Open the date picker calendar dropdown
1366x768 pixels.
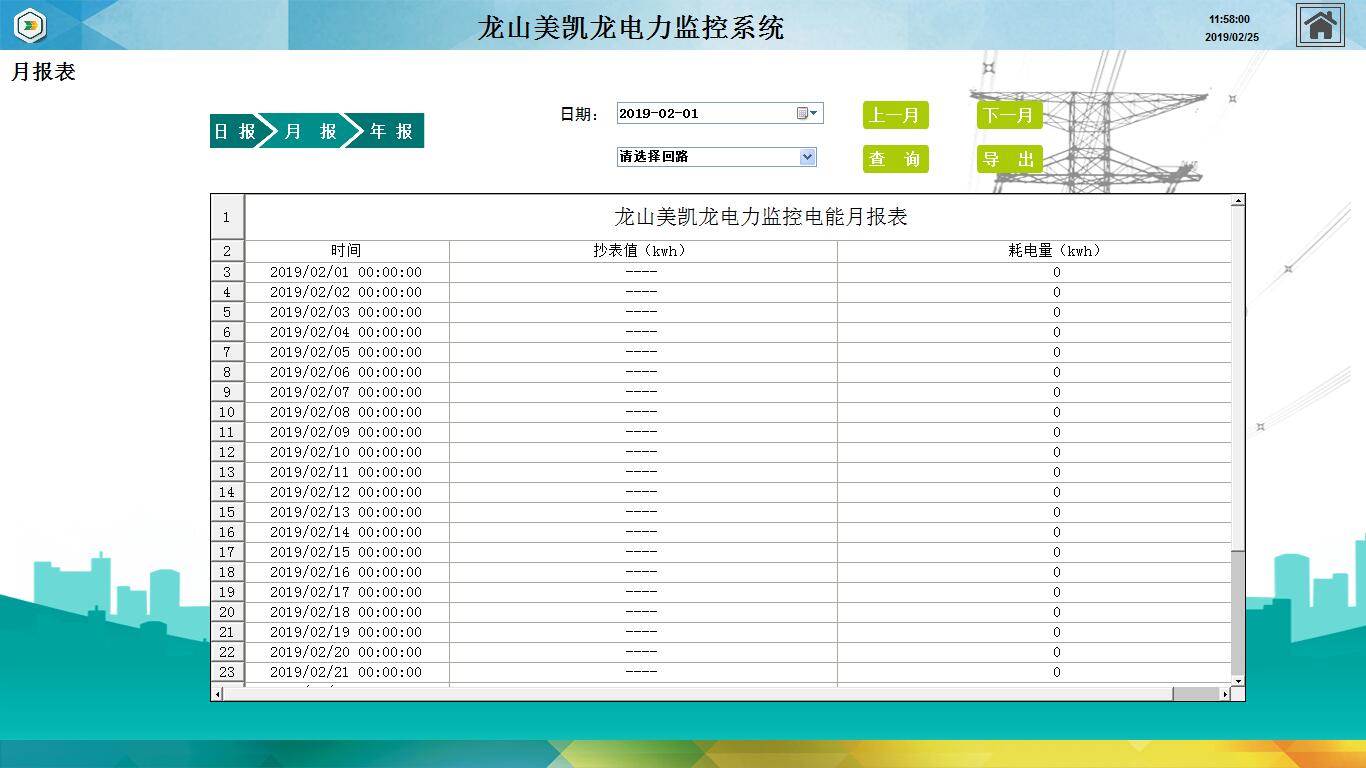tap(808, 114)
